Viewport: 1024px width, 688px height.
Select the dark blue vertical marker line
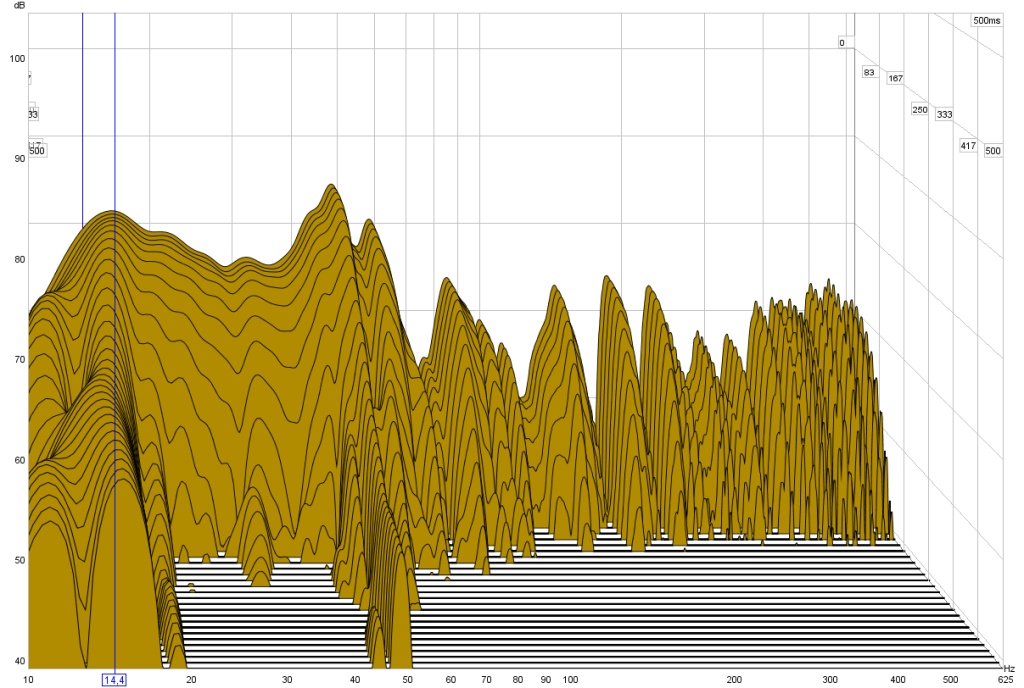click(83, 120)
